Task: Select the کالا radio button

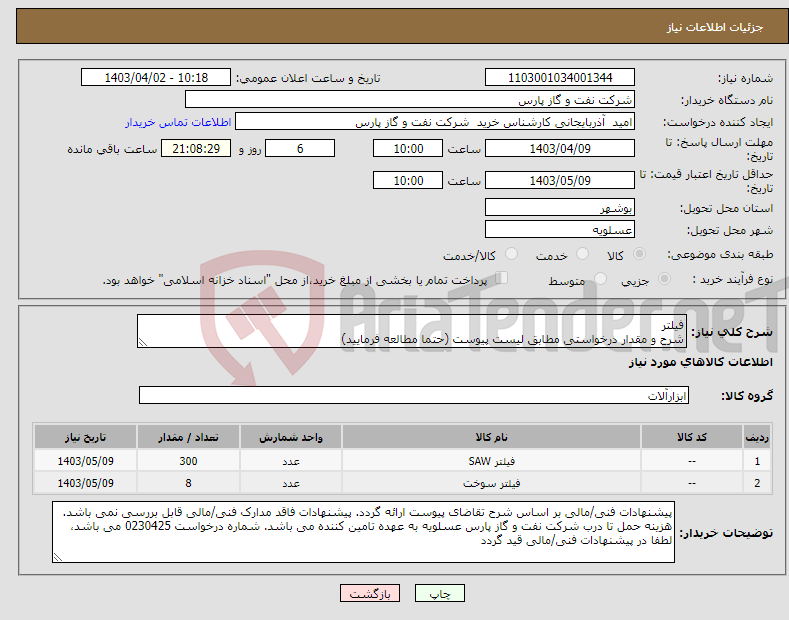Action: tap(639, 254)
